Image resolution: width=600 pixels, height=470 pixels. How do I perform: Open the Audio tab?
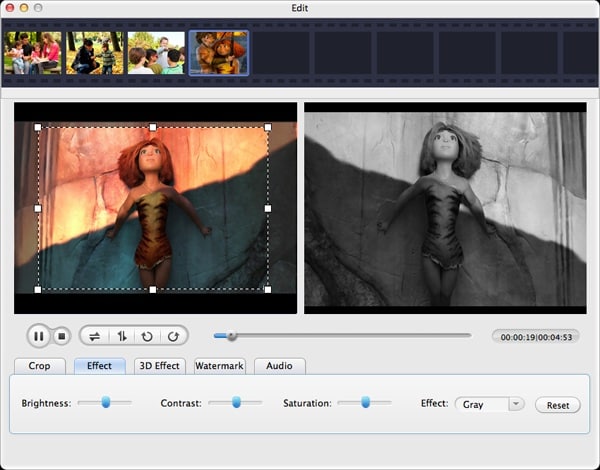[279, 366]
